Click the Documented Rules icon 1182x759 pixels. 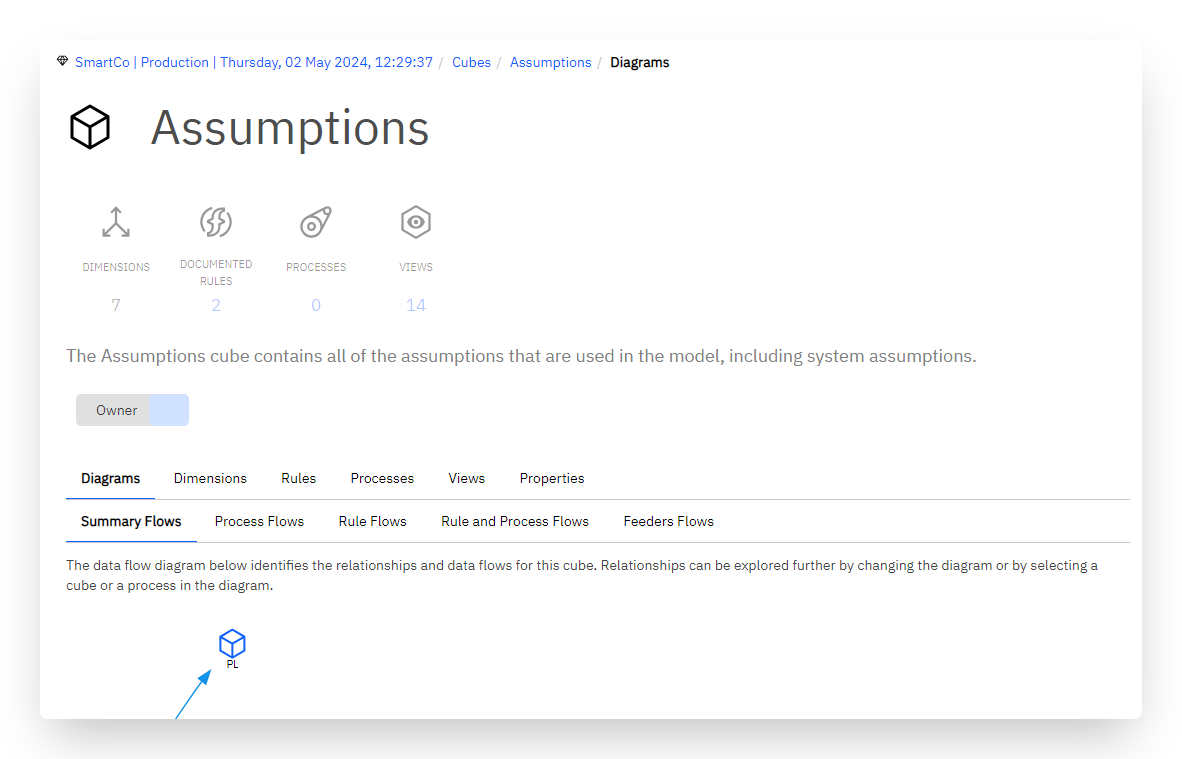point(216,222)
